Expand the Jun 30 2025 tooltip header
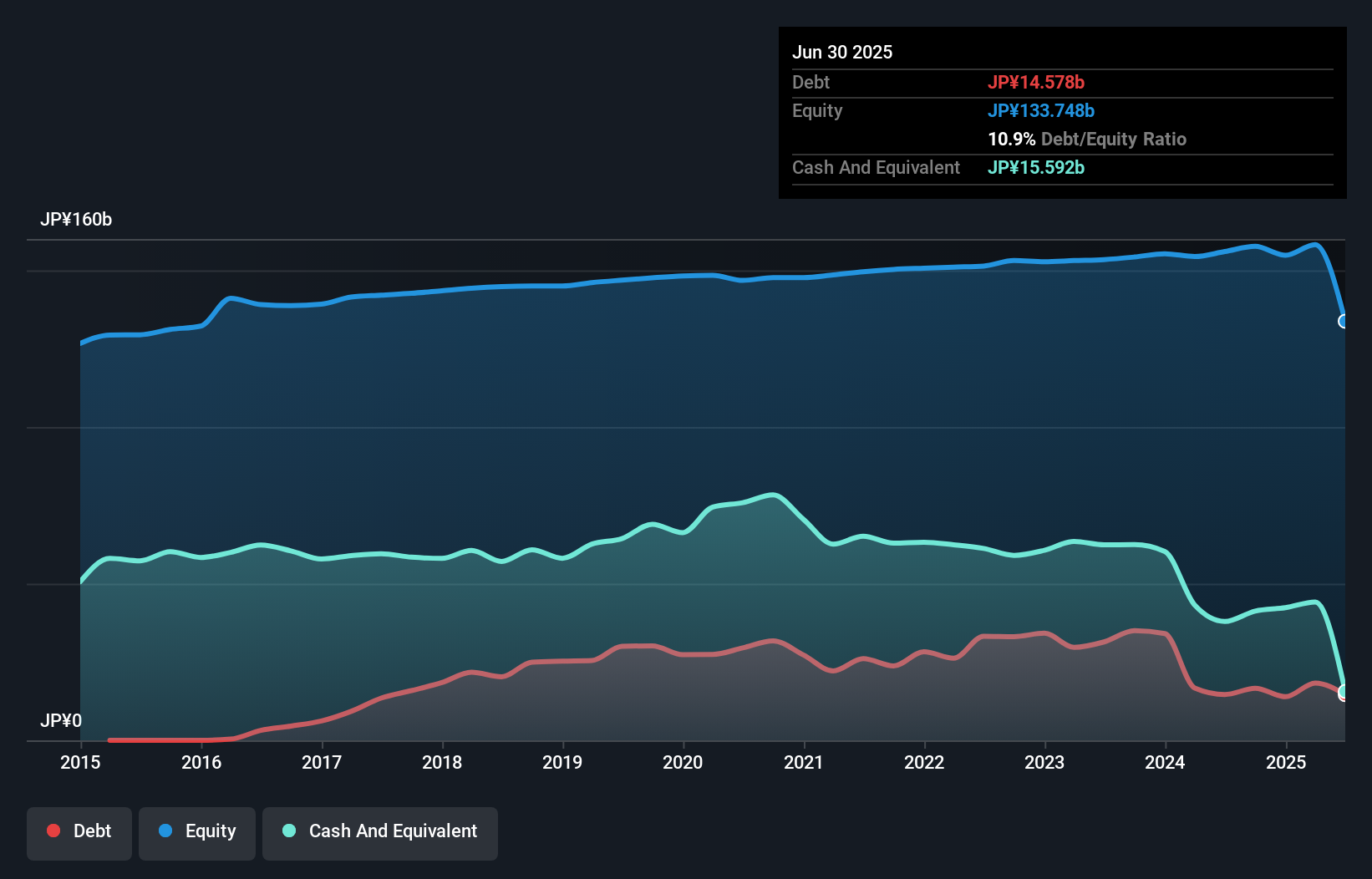Screen dimensions: 1372x879 pyautogui.click(x=843, y=52)
